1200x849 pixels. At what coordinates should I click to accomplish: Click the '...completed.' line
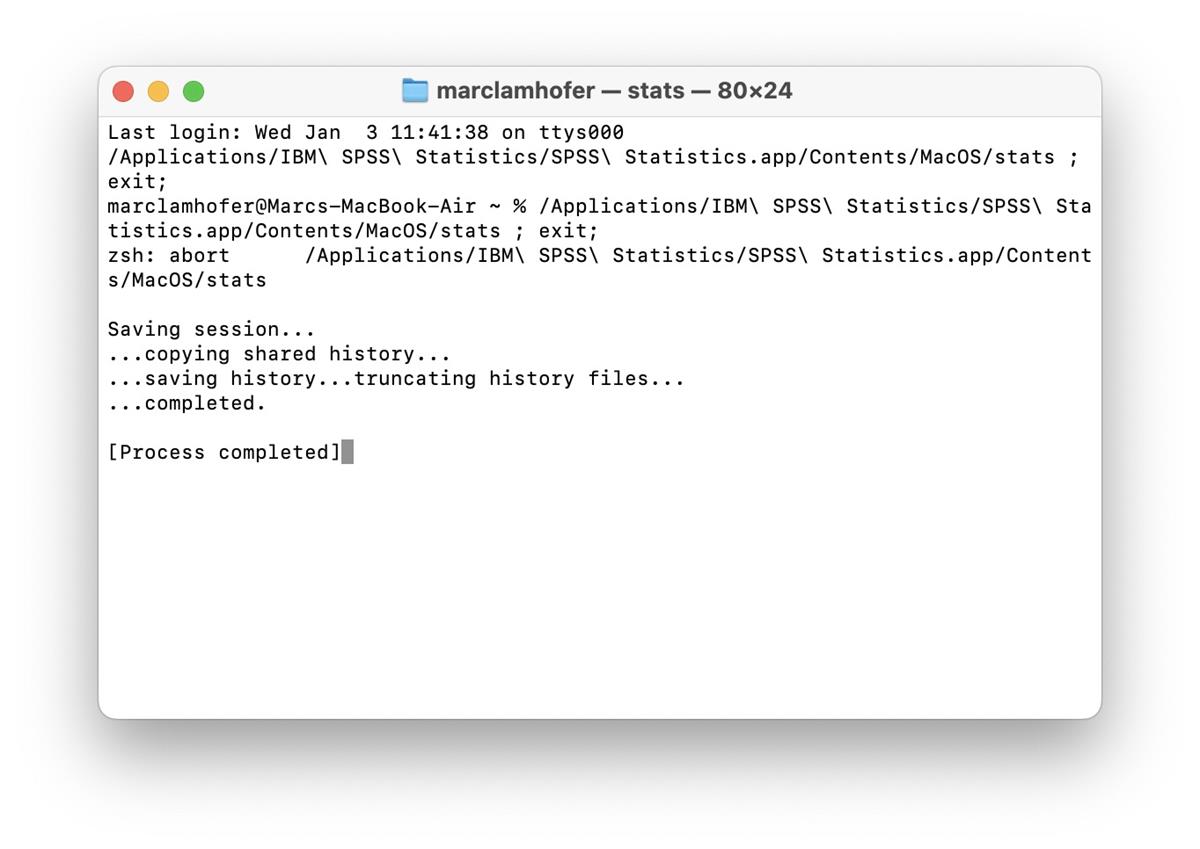tap(187, 403)
